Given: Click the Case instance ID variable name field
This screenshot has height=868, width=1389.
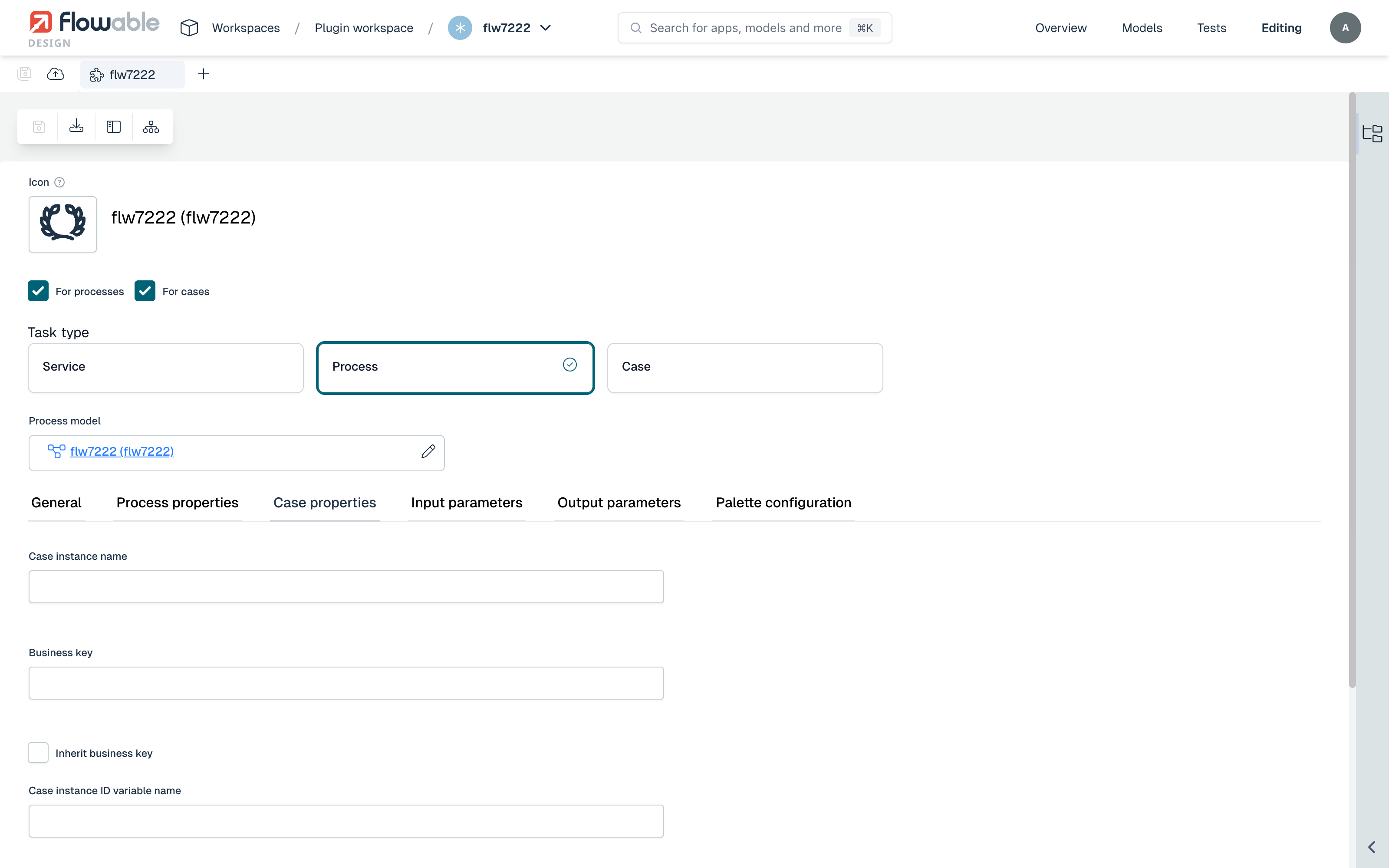Looking at the screenshot, I should pyautogui.click(x=346, y=821).
